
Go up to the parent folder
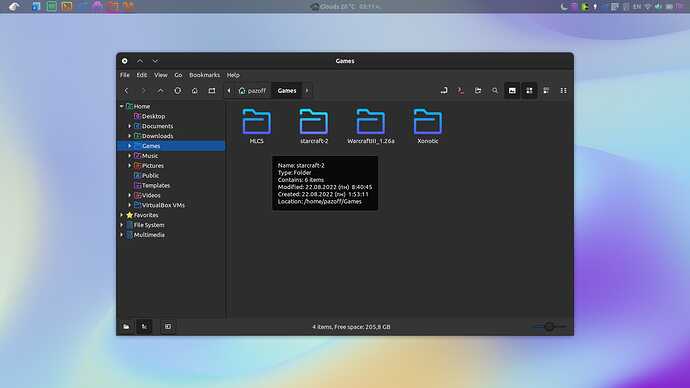coord(161,91)
